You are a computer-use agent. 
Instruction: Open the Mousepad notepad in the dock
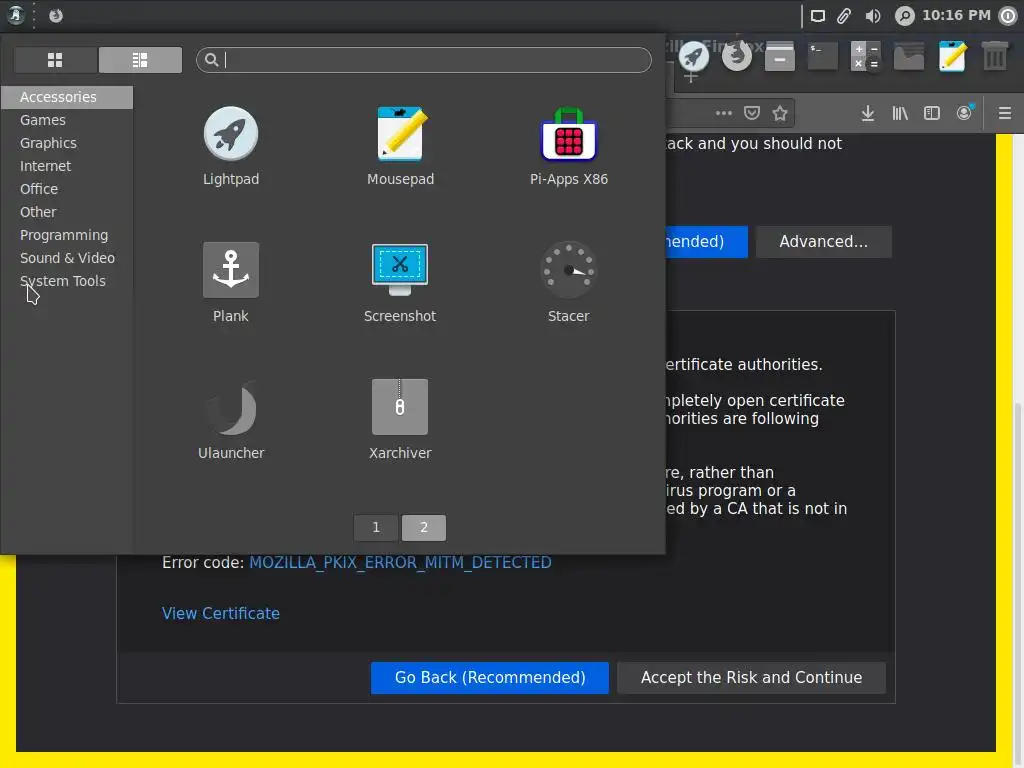952,56
